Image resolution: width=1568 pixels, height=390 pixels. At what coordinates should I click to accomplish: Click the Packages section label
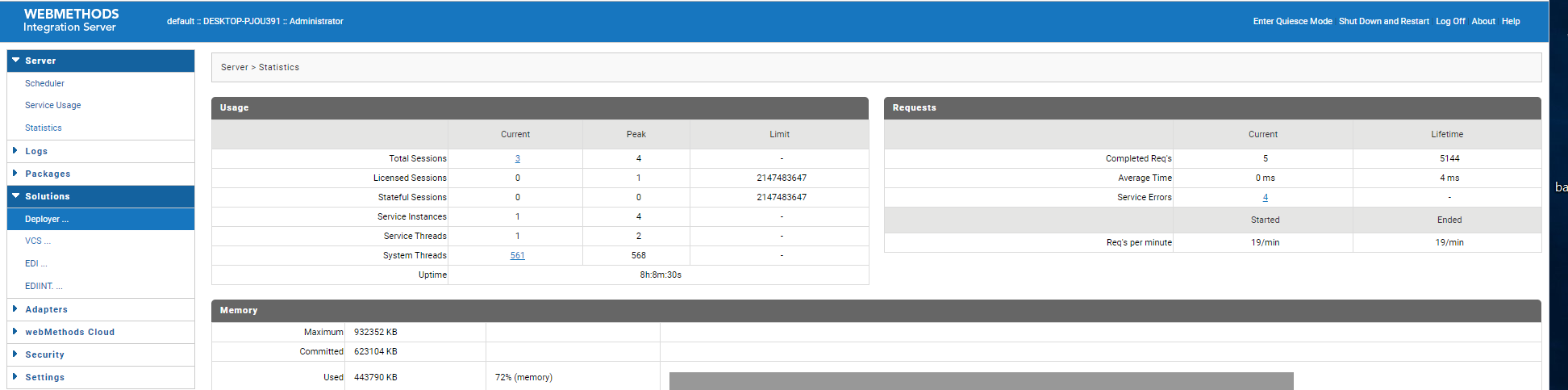pos(48,174)
